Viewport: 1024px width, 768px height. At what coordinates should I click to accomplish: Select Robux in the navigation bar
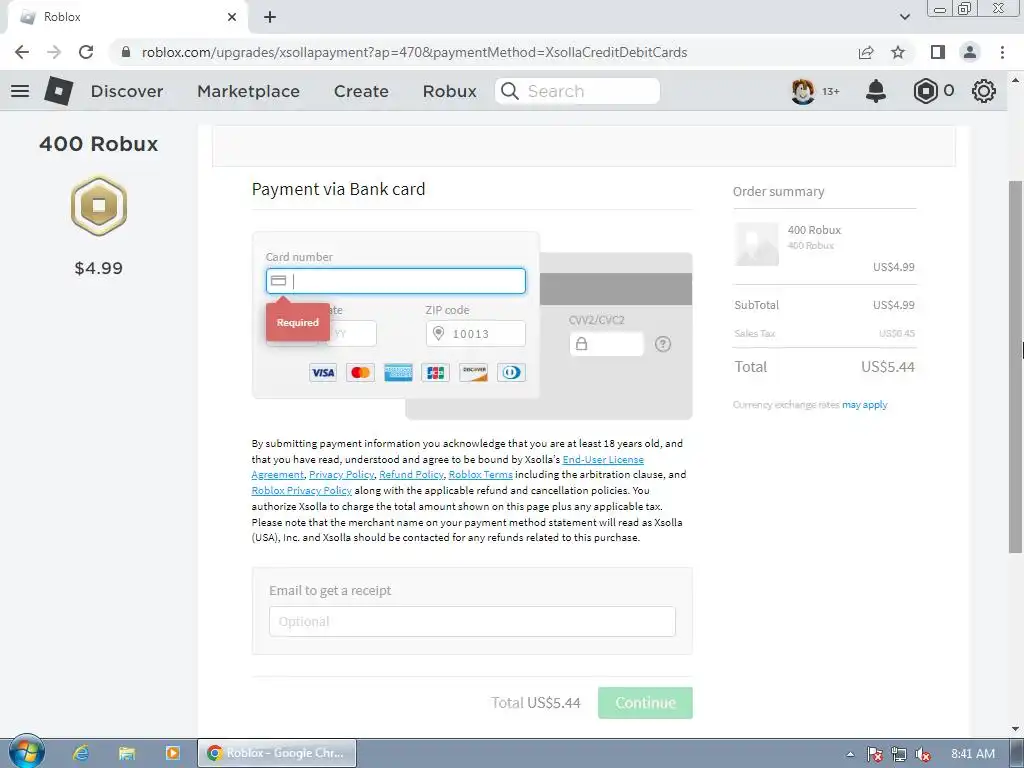449,91
